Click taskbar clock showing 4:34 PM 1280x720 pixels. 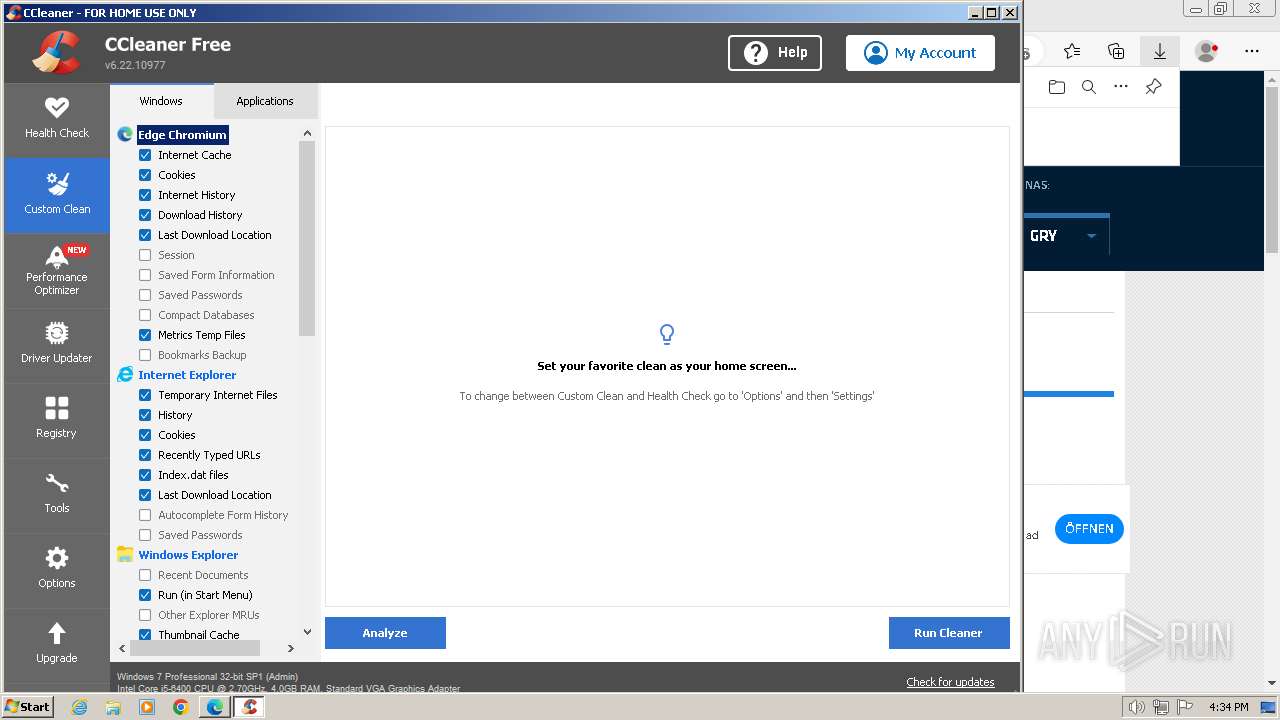click(x=1228, y=707)
